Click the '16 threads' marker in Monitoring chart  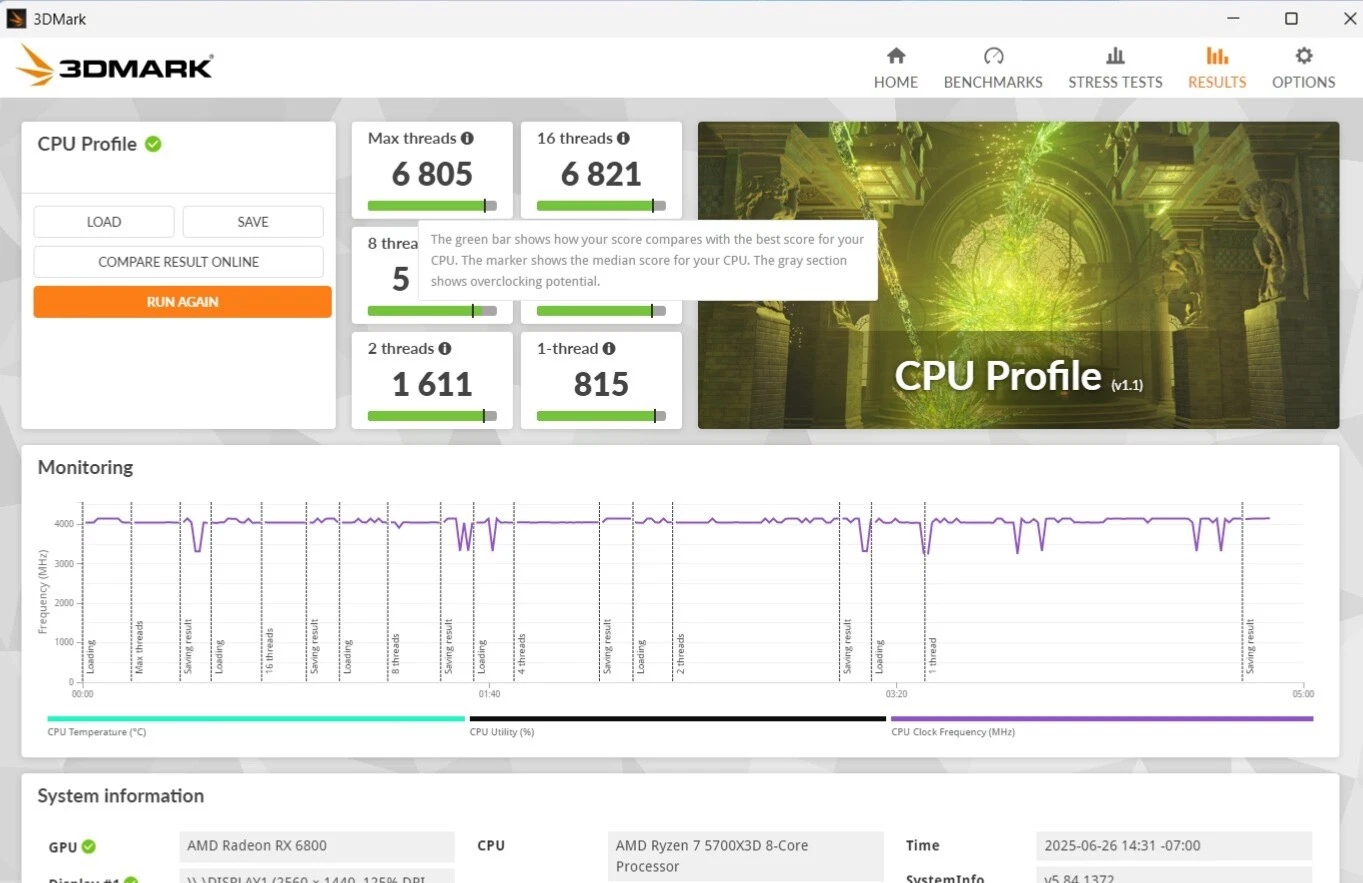point(269,650)
